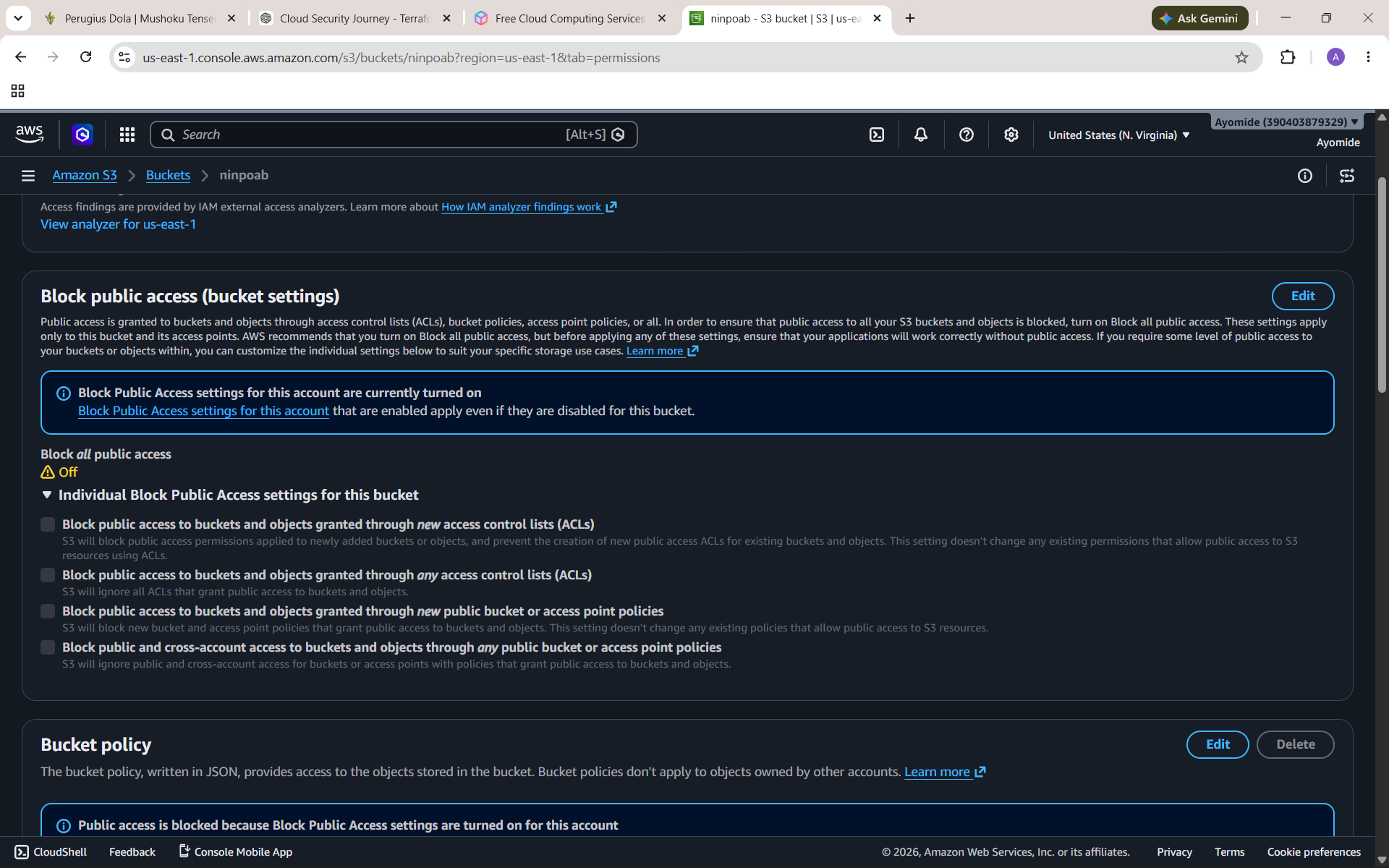The height and width of the screenshot is (868, 1389).
Task: Close the Perugius Dola tab
Action: coord(231,18)
